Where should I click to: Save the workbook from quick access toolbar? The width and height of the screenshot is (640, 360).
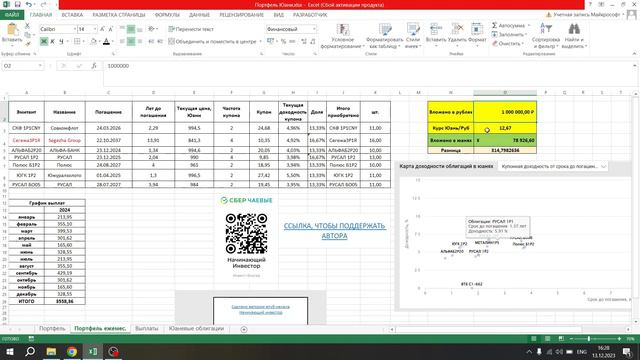(x=17, y=4)
